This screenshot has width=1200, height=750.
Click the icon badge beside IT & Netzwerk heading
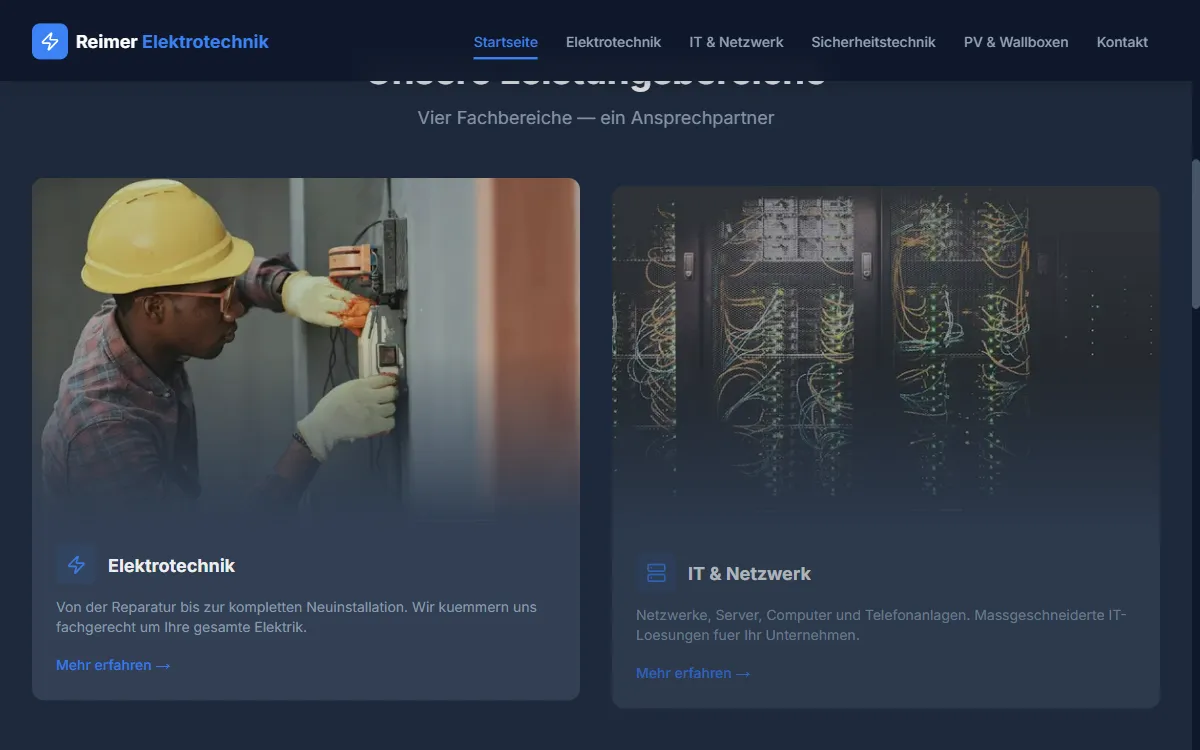coord(656,572)
